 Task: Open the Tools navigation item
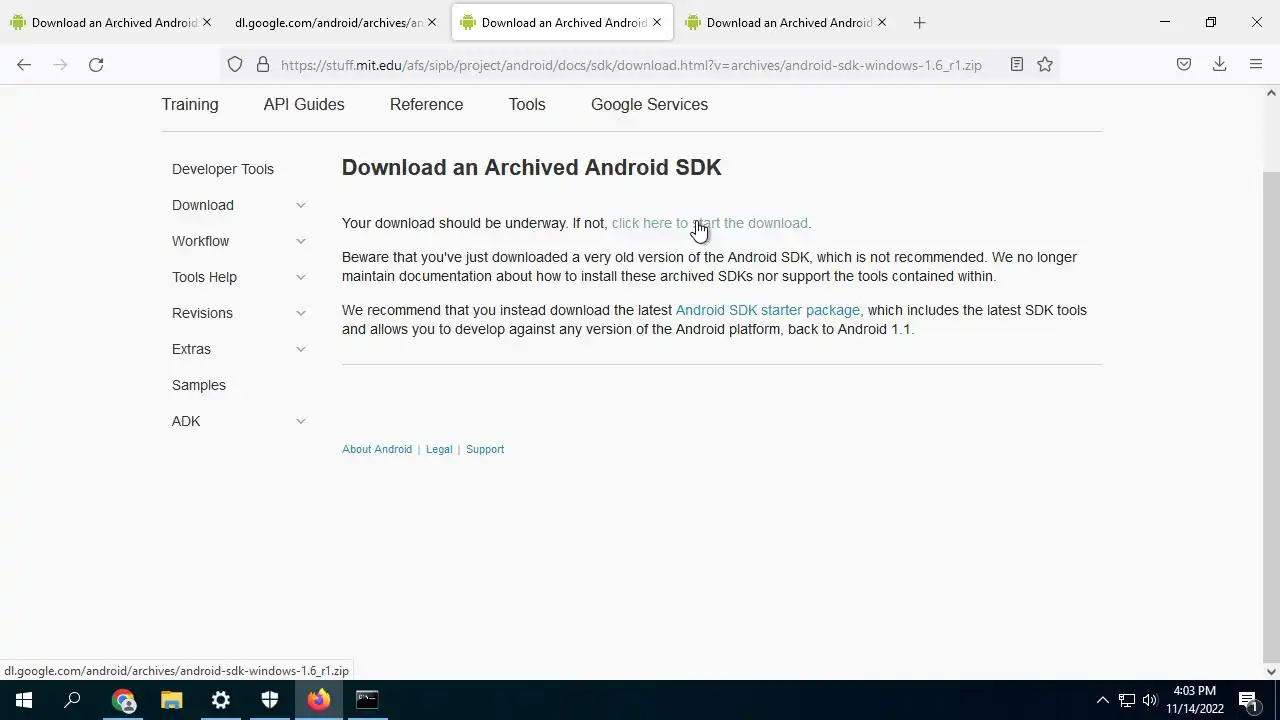click(x=527, y=104)
